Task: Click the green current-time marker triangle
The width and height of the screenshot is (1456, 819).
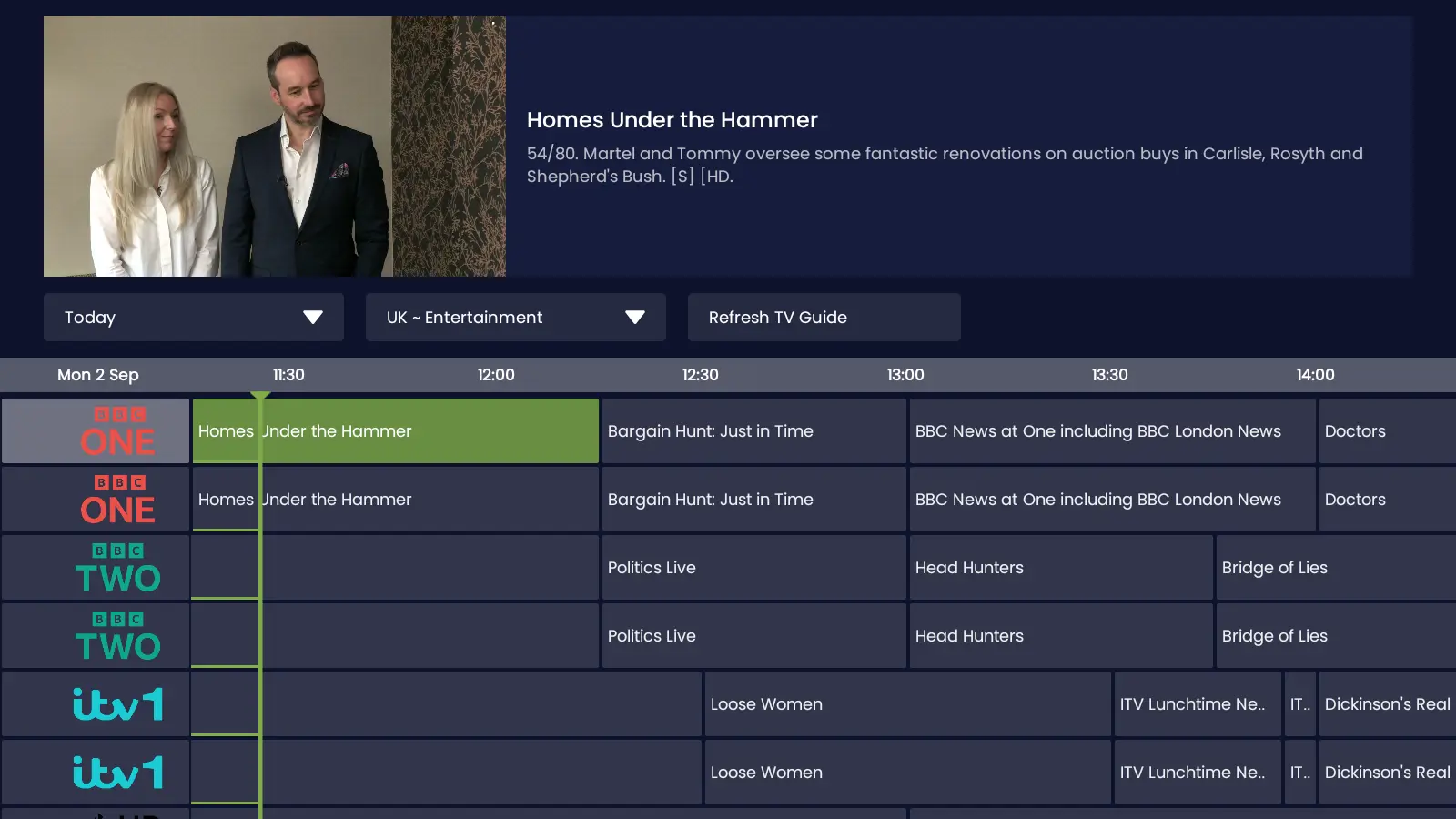Action: click(260, 396)
